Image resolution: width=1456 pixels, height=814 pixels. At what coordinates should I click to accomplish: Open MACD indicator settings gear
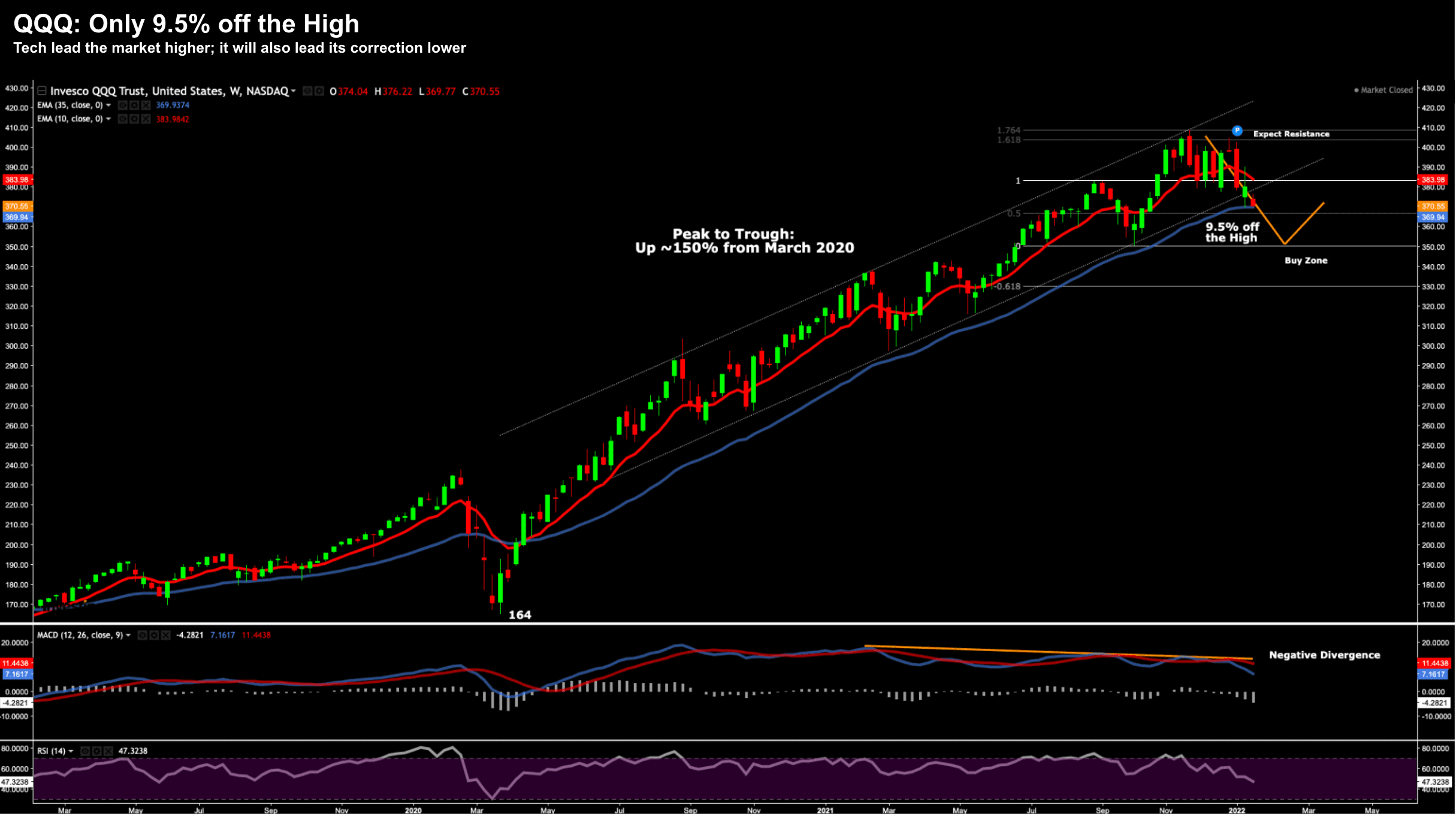tap(154, 635)
